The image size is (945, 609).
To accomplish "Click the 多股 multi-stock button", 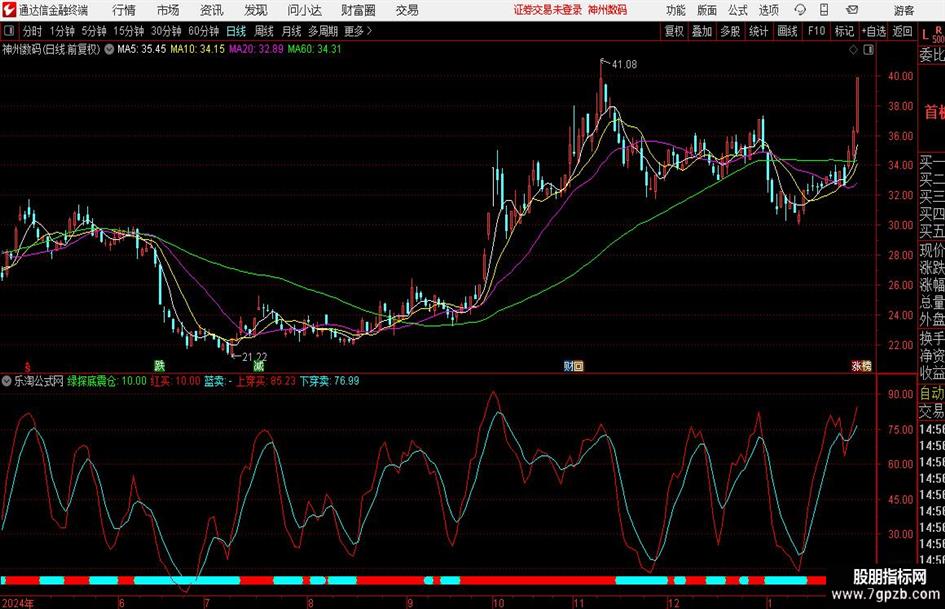I will [730, 31].
